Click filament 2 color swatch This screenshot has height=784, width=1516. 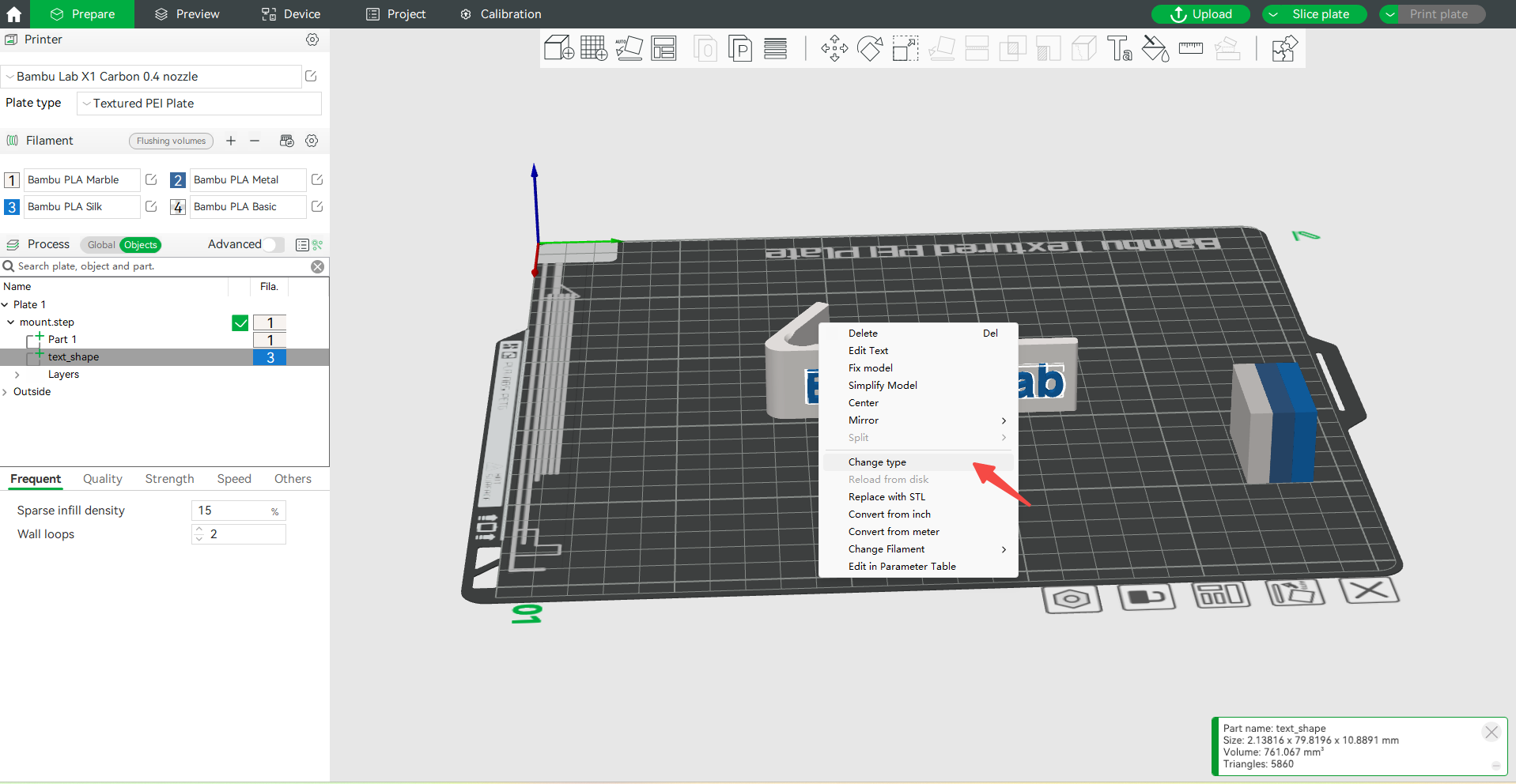[x=178, y=180]
